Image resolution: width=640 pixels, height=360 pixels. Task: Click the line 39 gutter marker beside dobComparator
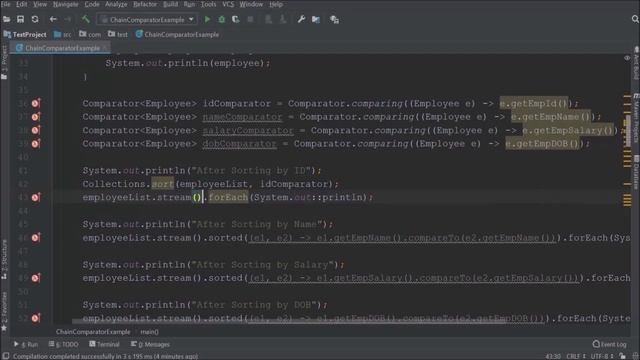coord(36,144)
